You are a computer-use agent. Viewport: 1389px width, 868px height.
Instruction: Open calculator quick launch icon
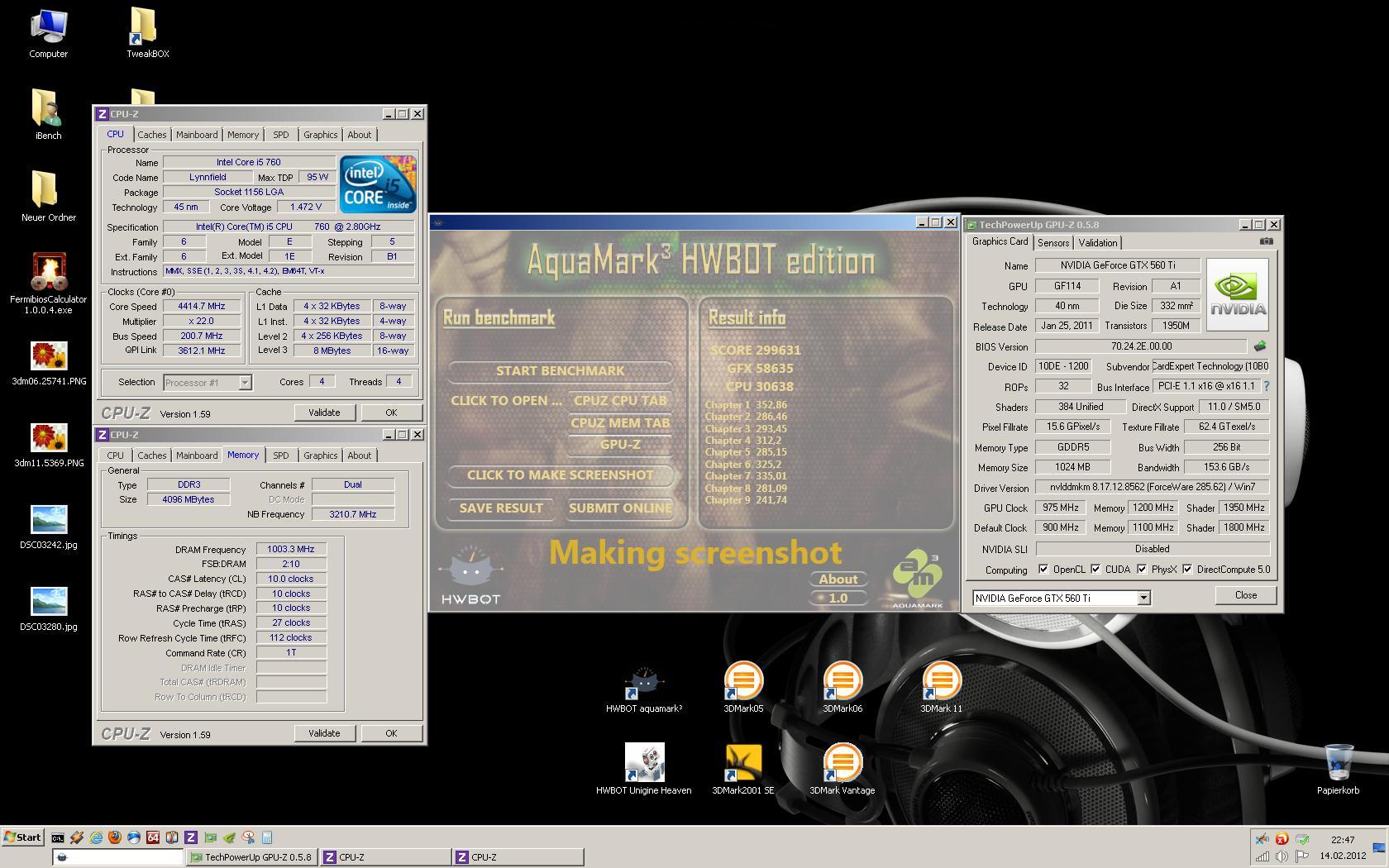pos(267,837)
